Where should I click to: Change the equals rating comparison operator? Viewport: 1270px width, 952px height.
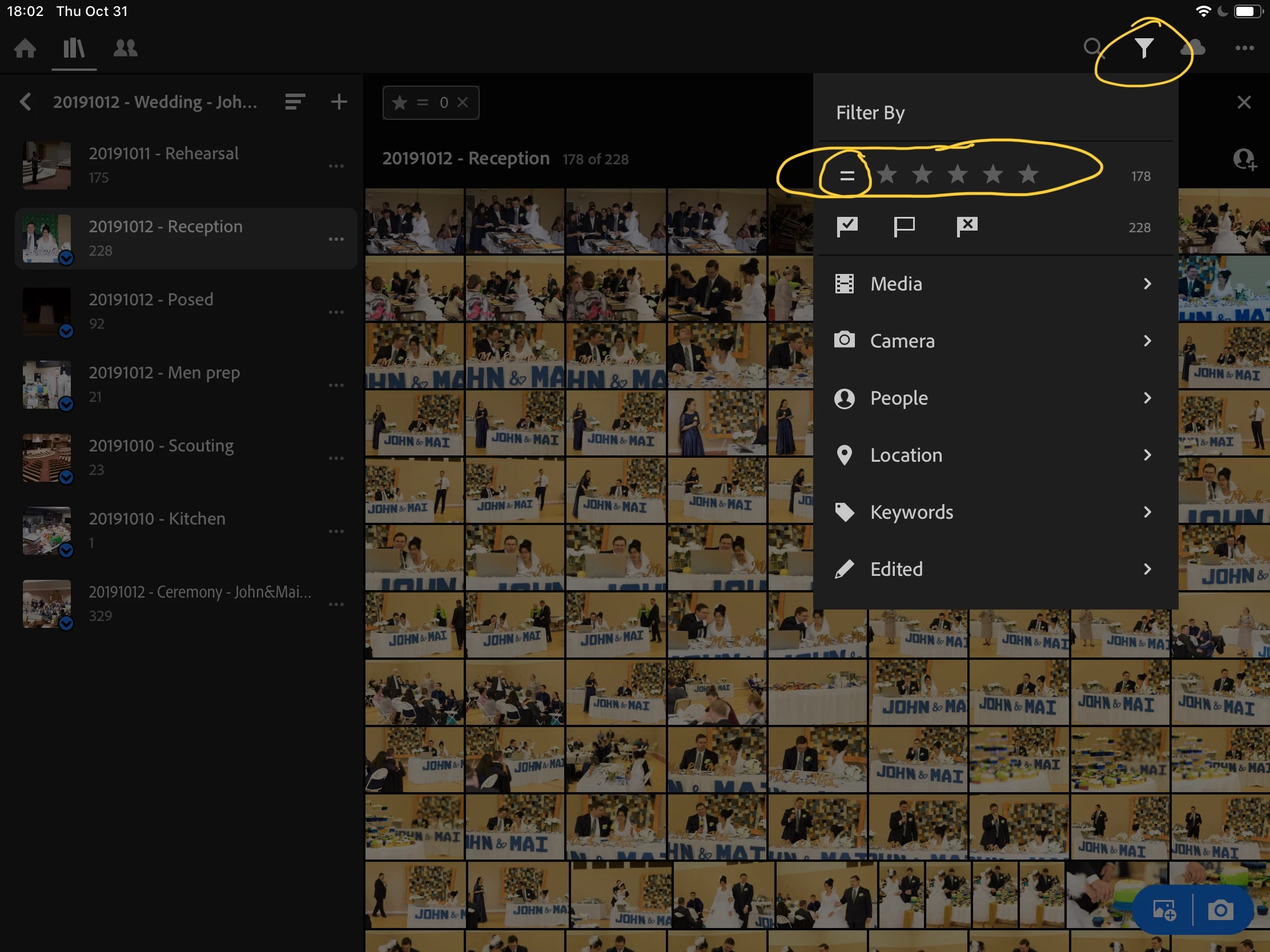point(847,176)
